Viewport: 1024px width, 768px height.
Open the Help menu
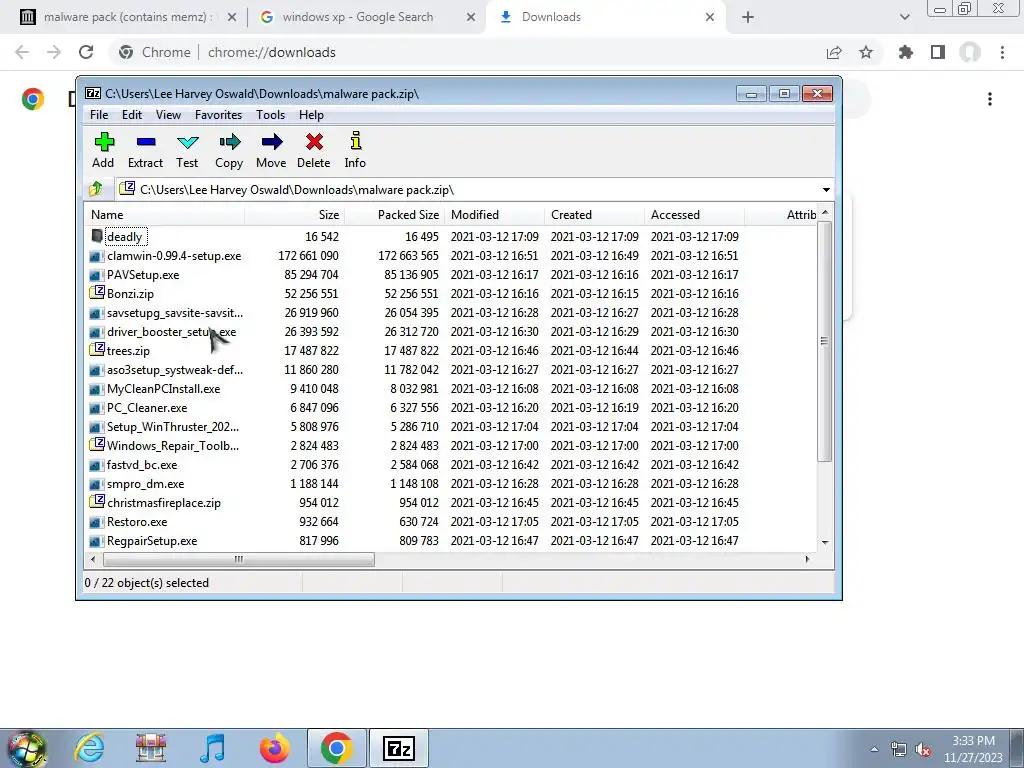pos(311,115)
